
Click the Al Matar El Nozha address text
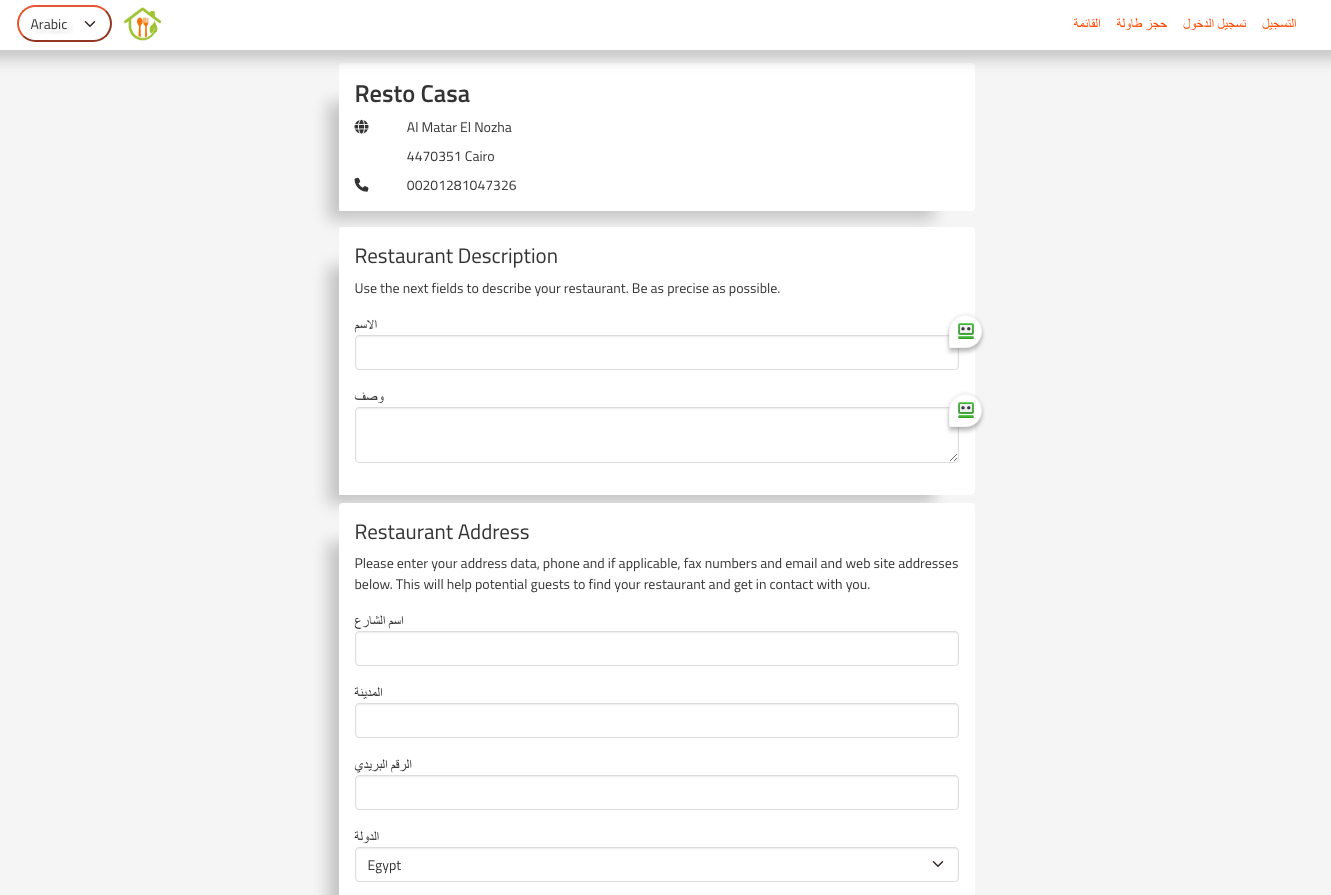point(459,127)
